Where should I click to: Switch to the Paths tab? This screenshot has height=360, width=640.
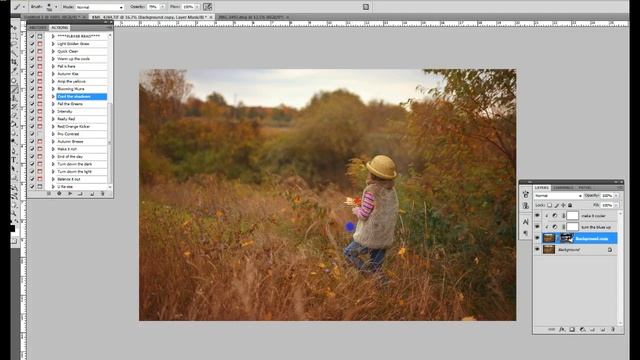tap(584, 187)
